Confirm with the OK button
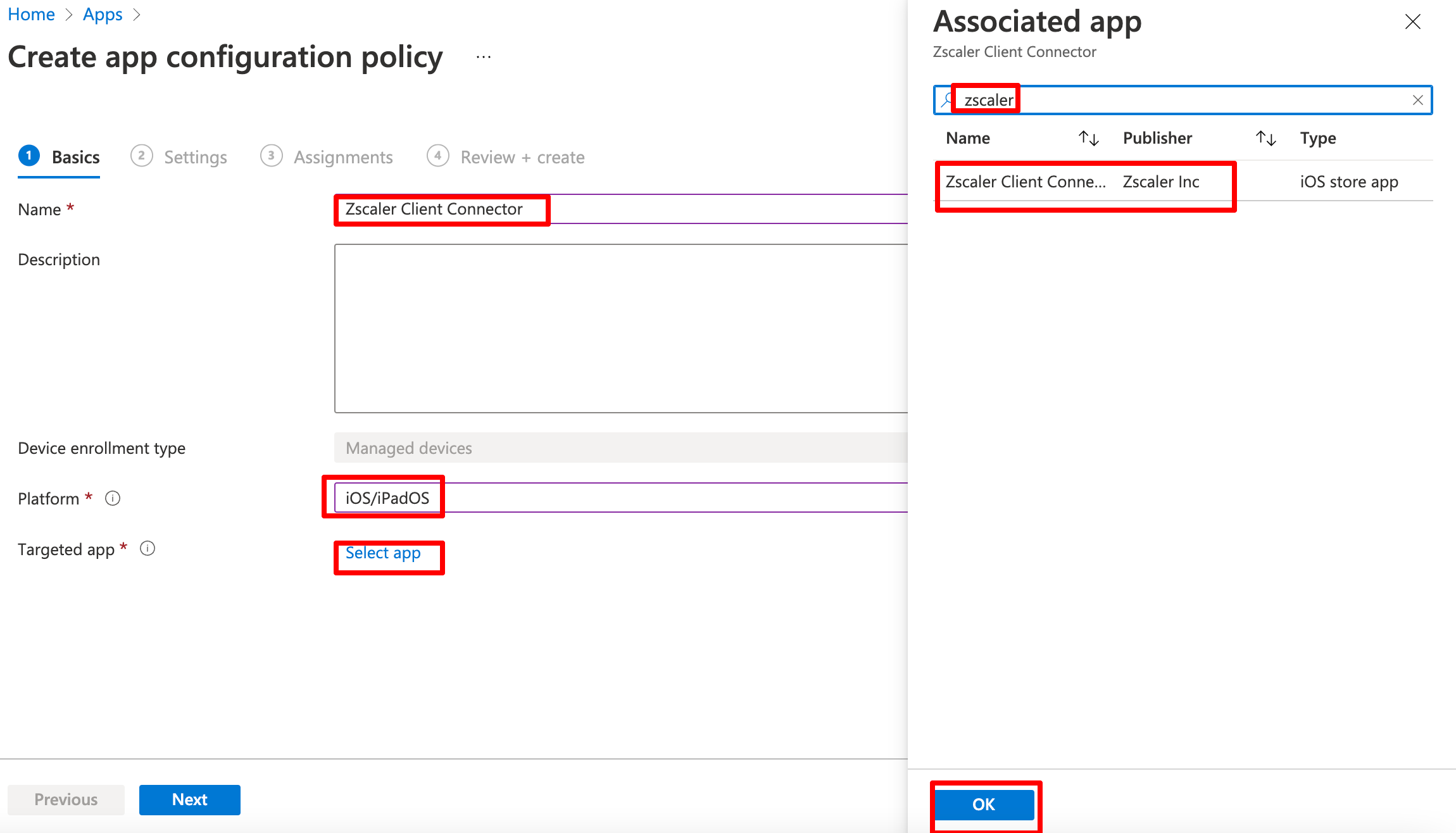 (x=984, y=804)
